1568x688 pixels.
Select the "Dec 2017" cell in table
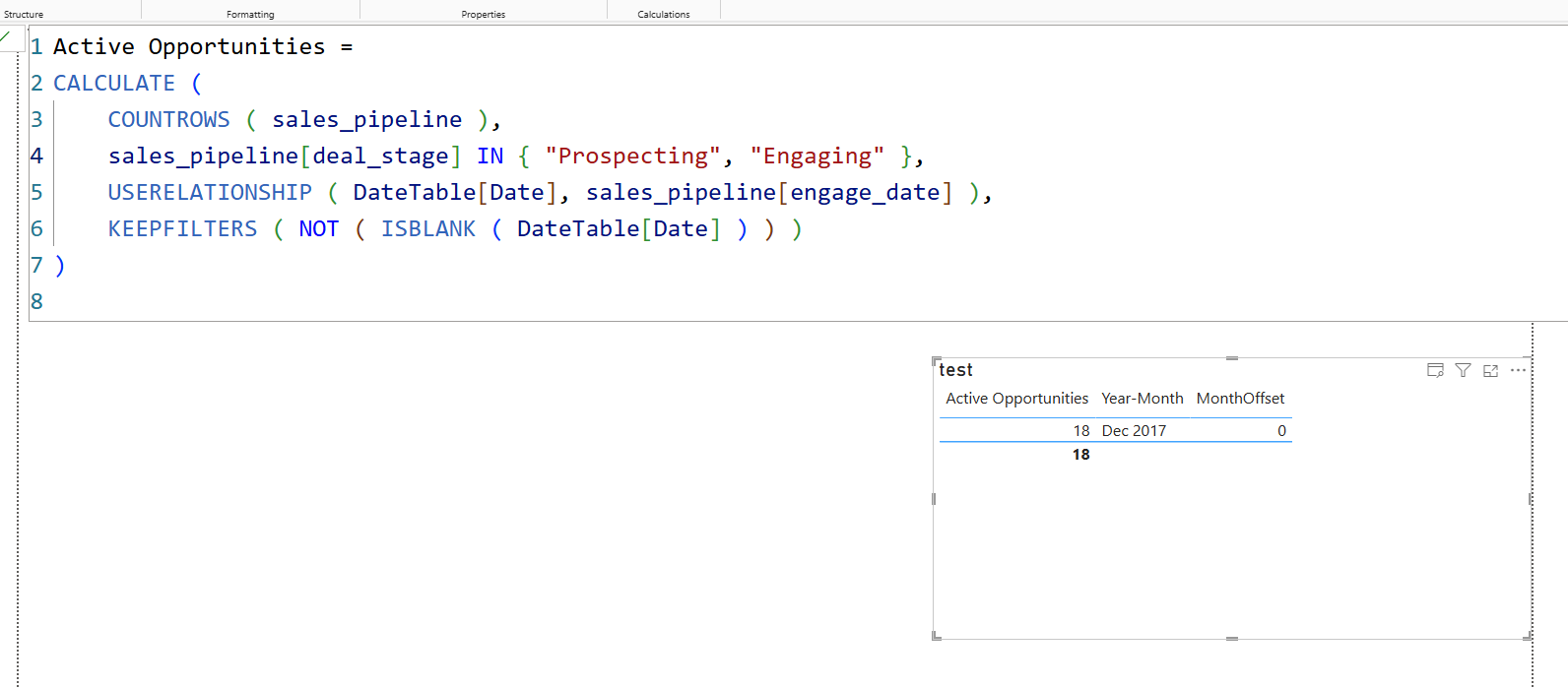coord(1134,431)
